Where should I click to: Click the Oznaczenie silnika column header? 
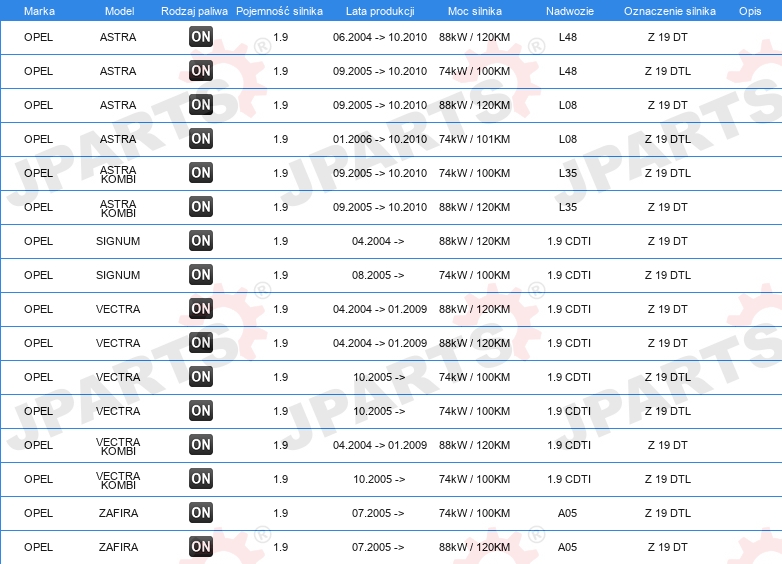click(x=670, y=11)
